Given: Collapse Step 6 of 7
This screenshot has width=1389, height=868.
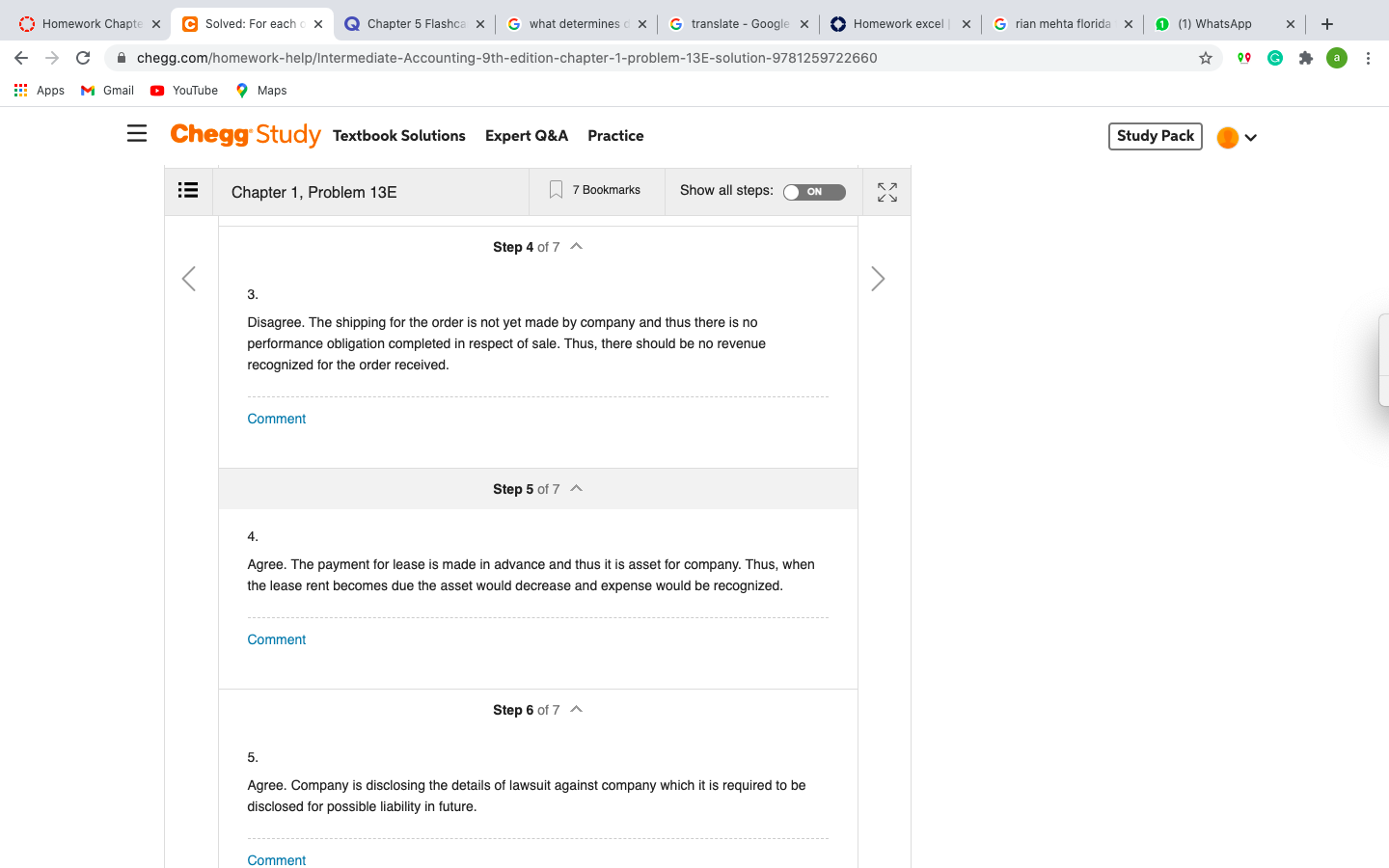Looking at the screenshot, I should click(x=577, y=710).
